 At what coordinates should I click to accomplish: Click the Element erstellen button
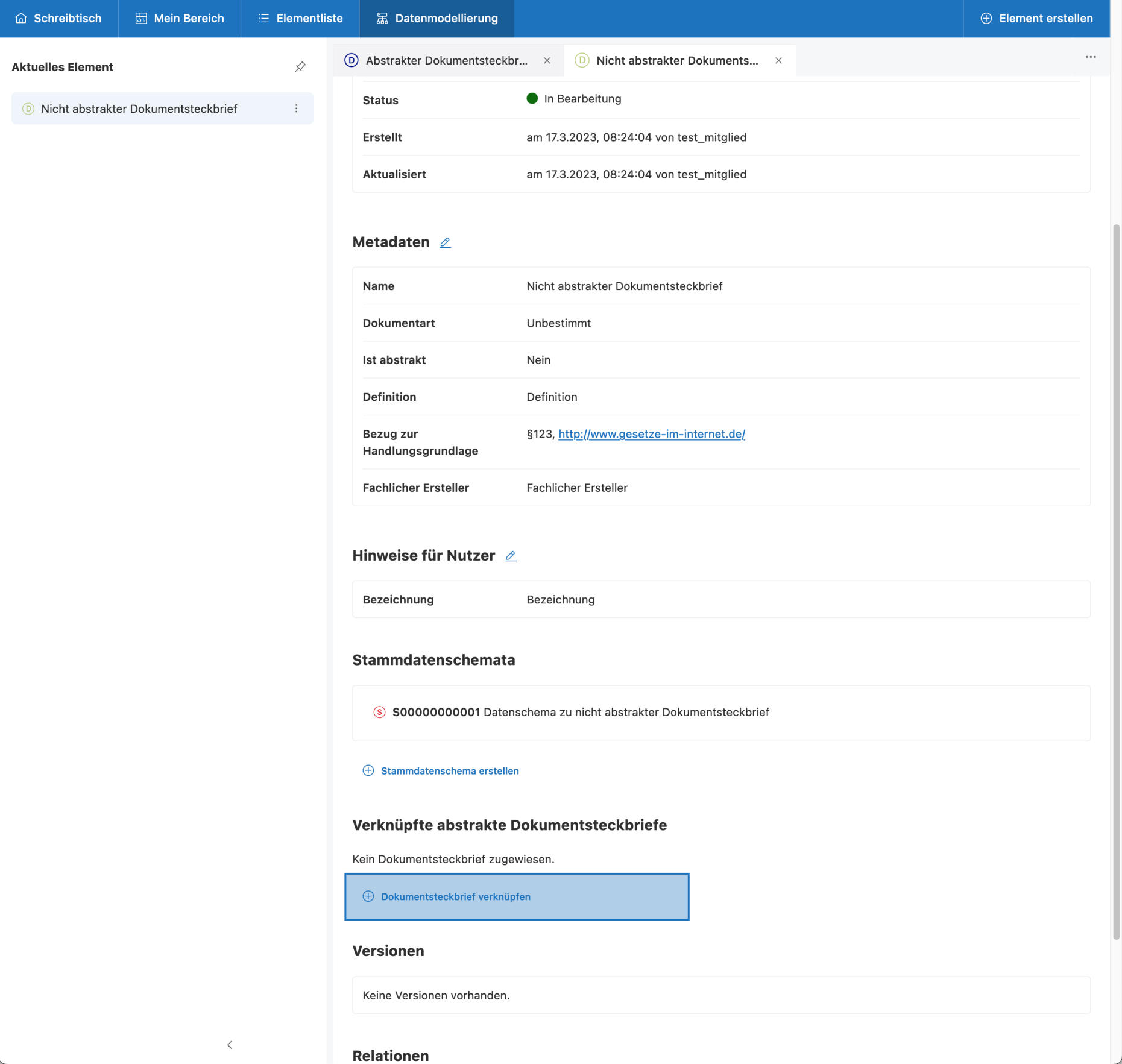coord(1036,18)
